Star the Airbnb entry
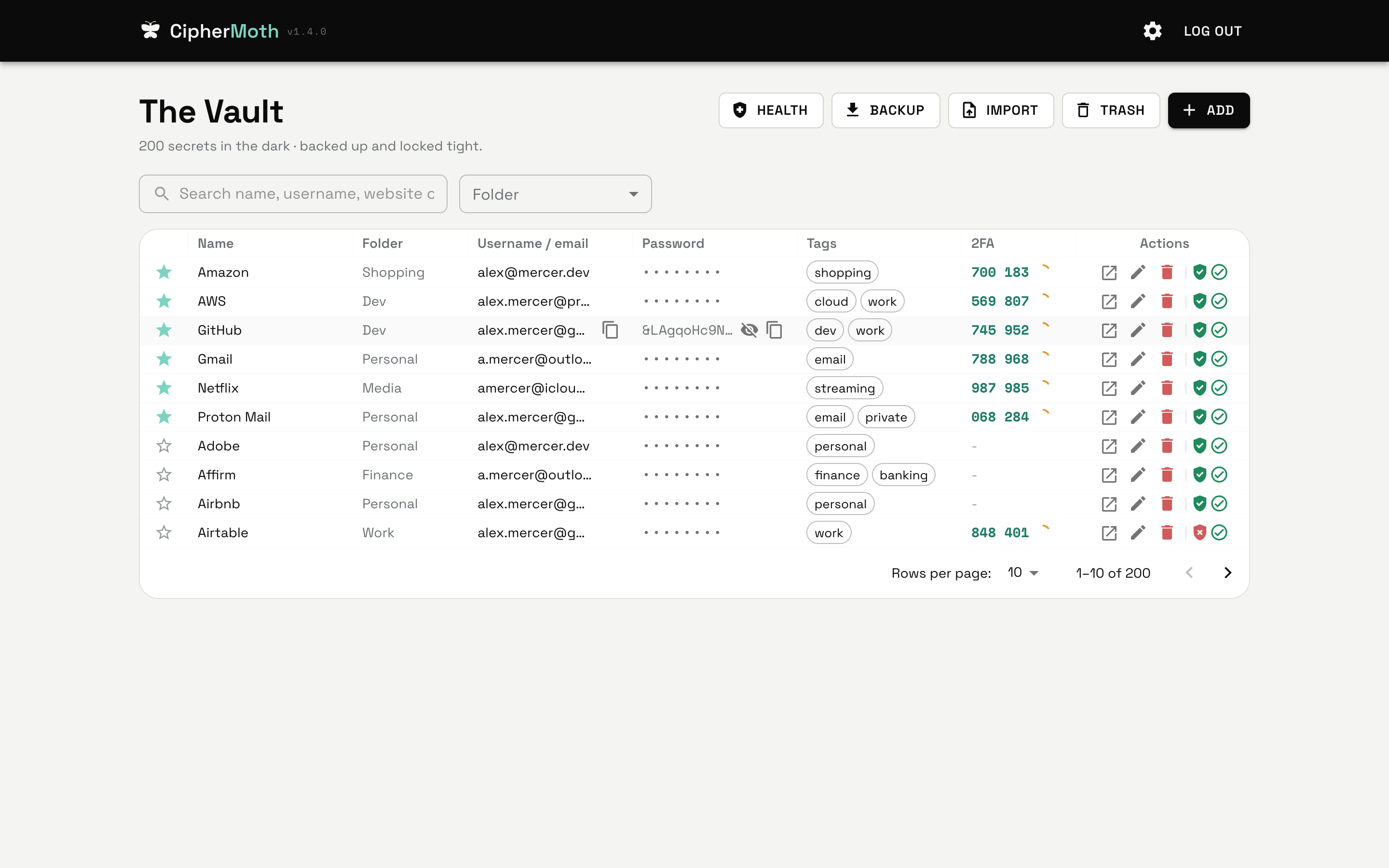The height and width of the screenshot is (868, 1389). pos(164,503)
